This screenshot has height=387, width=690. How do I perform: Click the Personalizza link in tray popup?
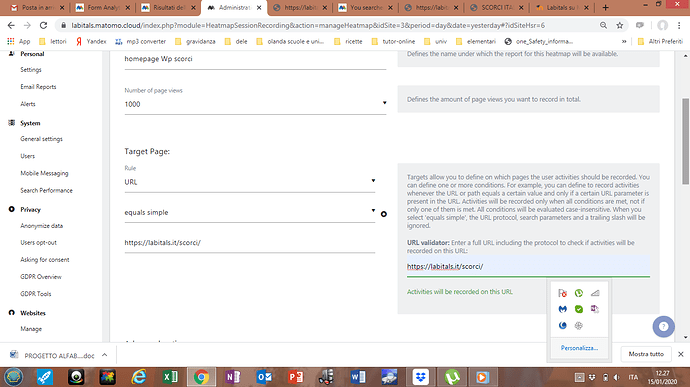point(579,348)
